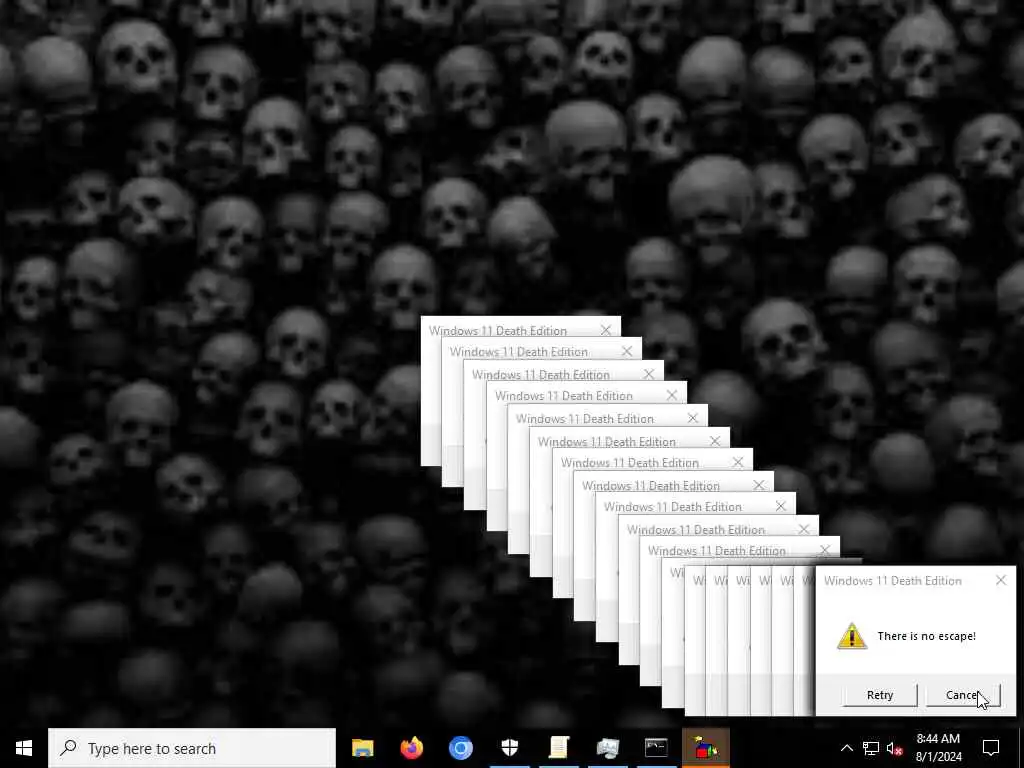This screenshot has height=768, width=1024.
Task: Click the 'There is no escape!' message text
Action: [926, 636]
